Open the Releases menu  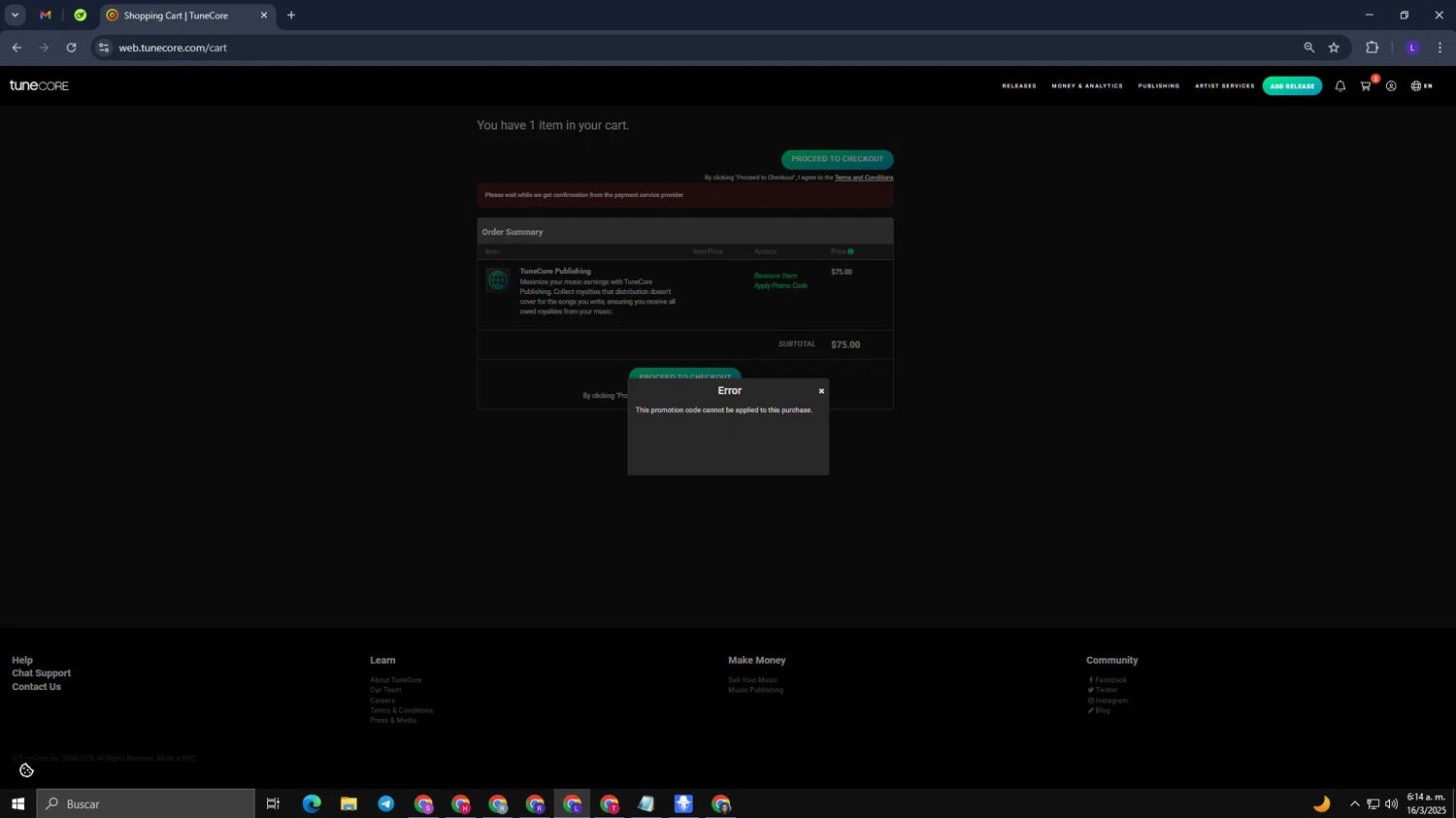coord(1019,86)
